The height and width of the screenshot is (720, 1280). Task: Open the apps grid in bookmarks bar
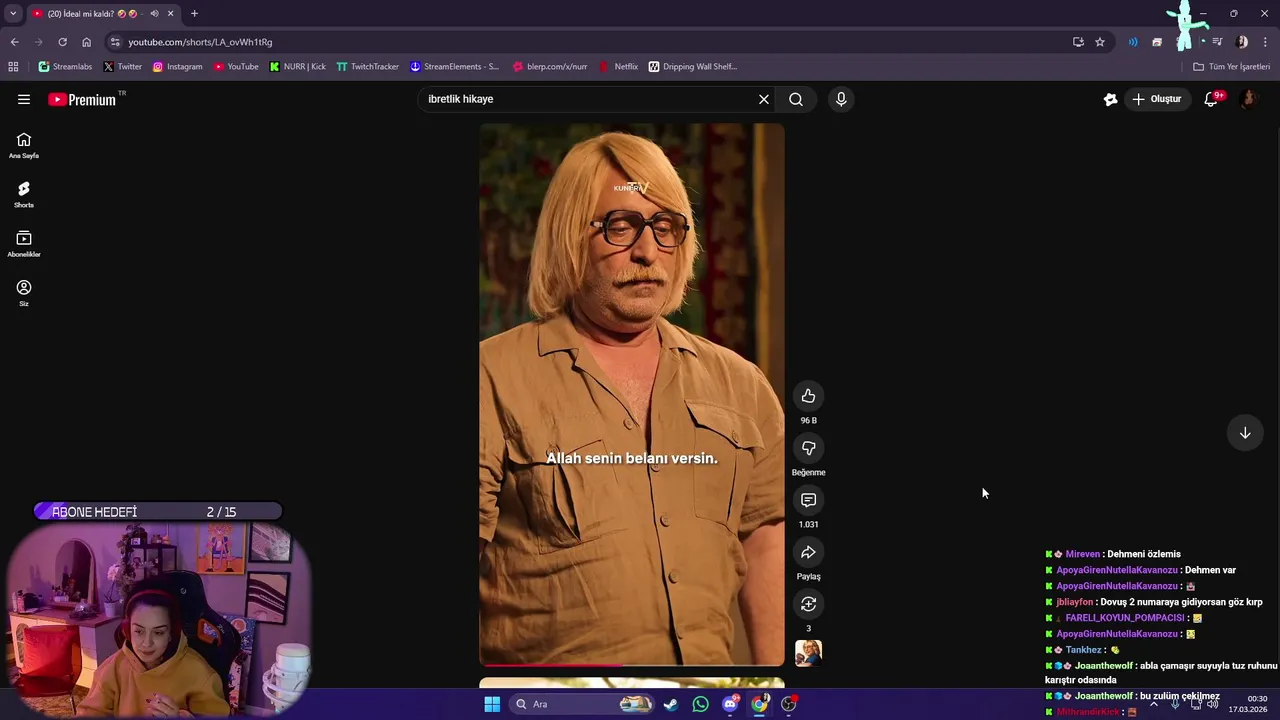(13, 67)
